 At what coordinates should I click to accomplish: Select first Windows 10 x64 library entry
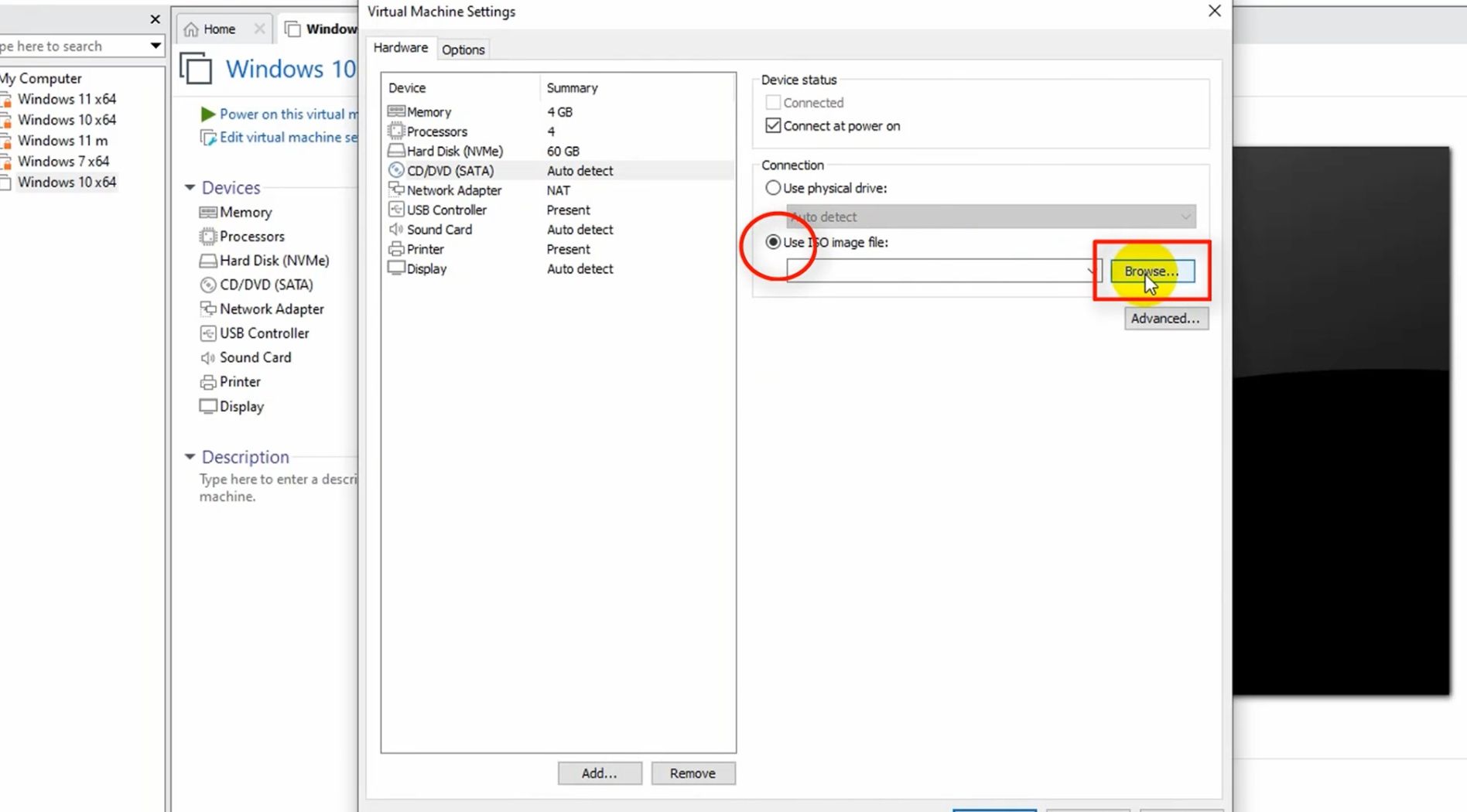point(67,120)
